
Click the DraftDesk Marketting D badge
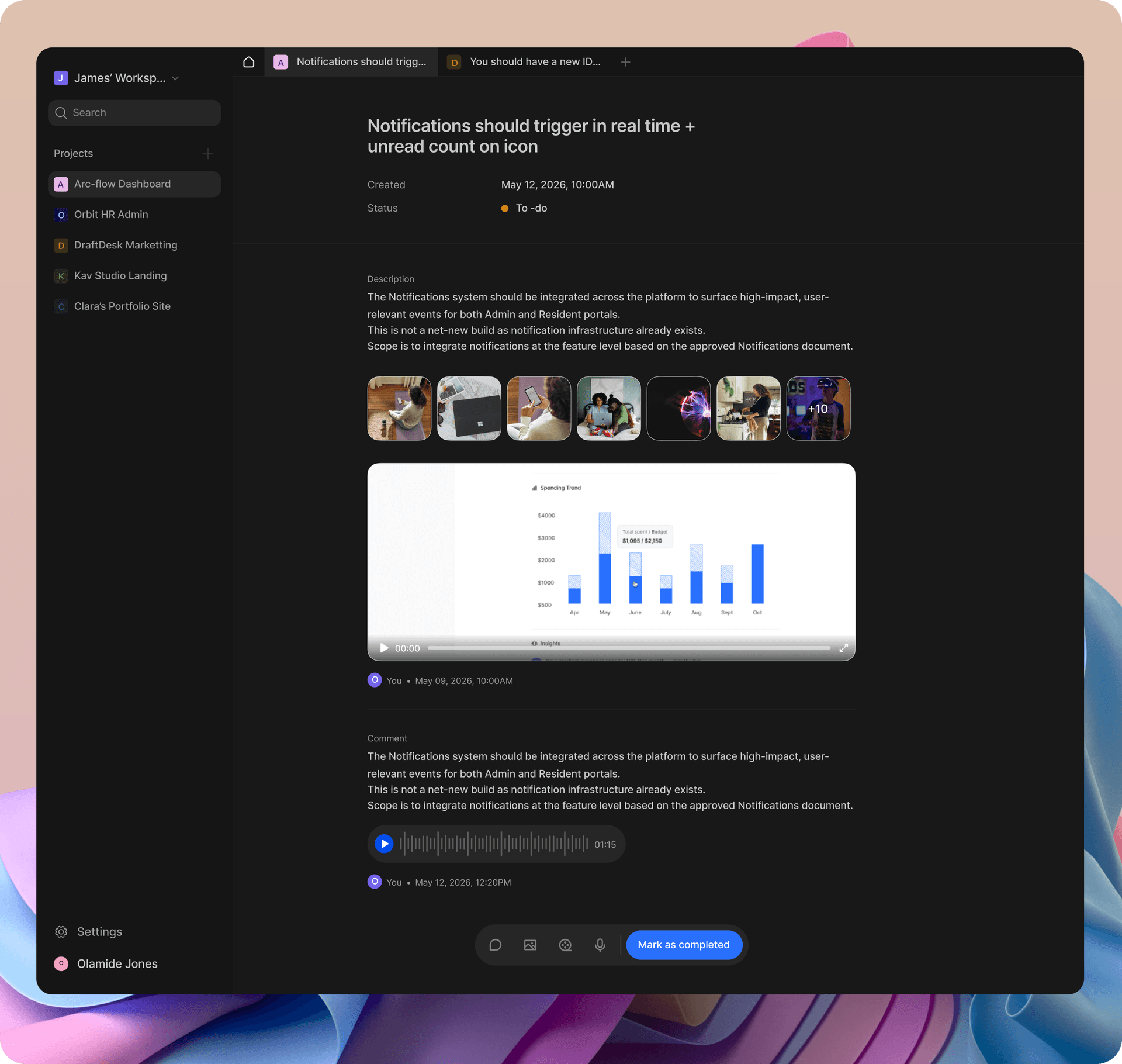tap(61, 246)
